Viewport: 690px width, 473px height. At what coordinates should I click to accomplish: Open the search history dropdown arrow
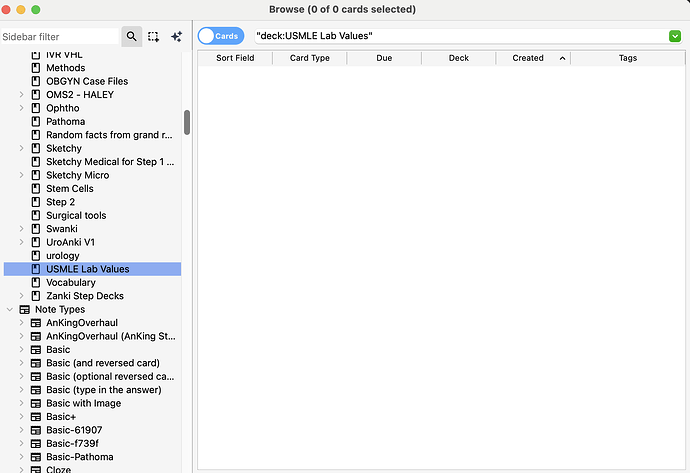click(674, 36)
